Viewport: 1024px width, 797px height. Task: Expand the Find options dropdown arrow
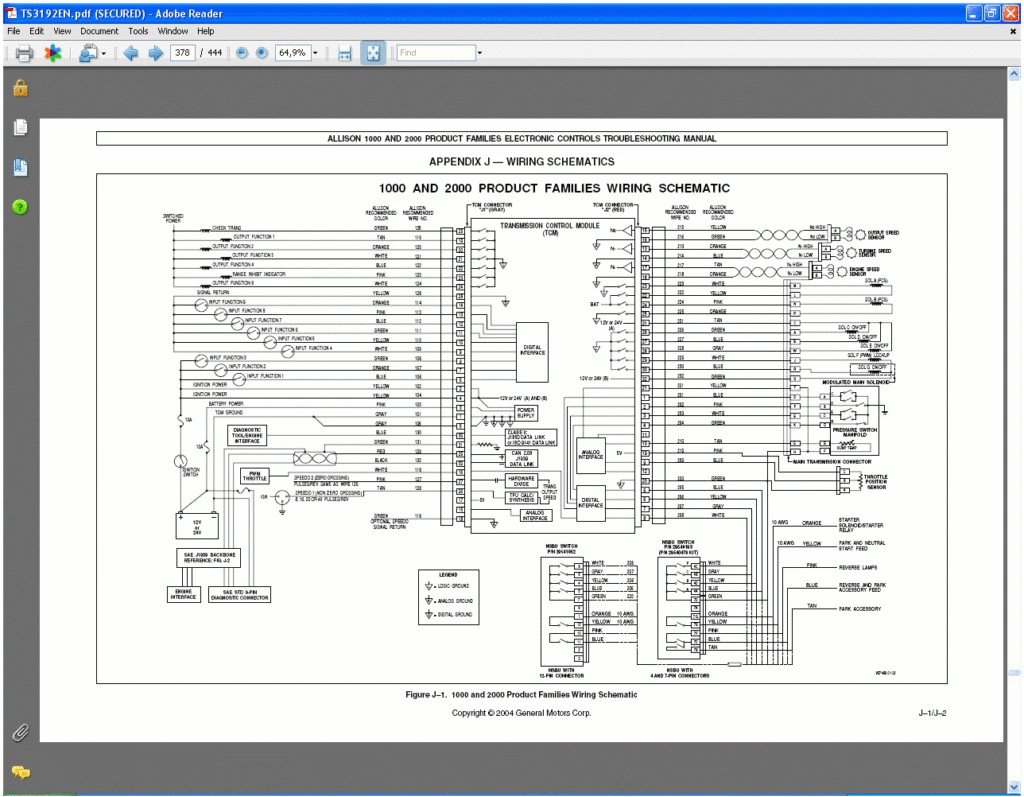(x=479, y=53)
